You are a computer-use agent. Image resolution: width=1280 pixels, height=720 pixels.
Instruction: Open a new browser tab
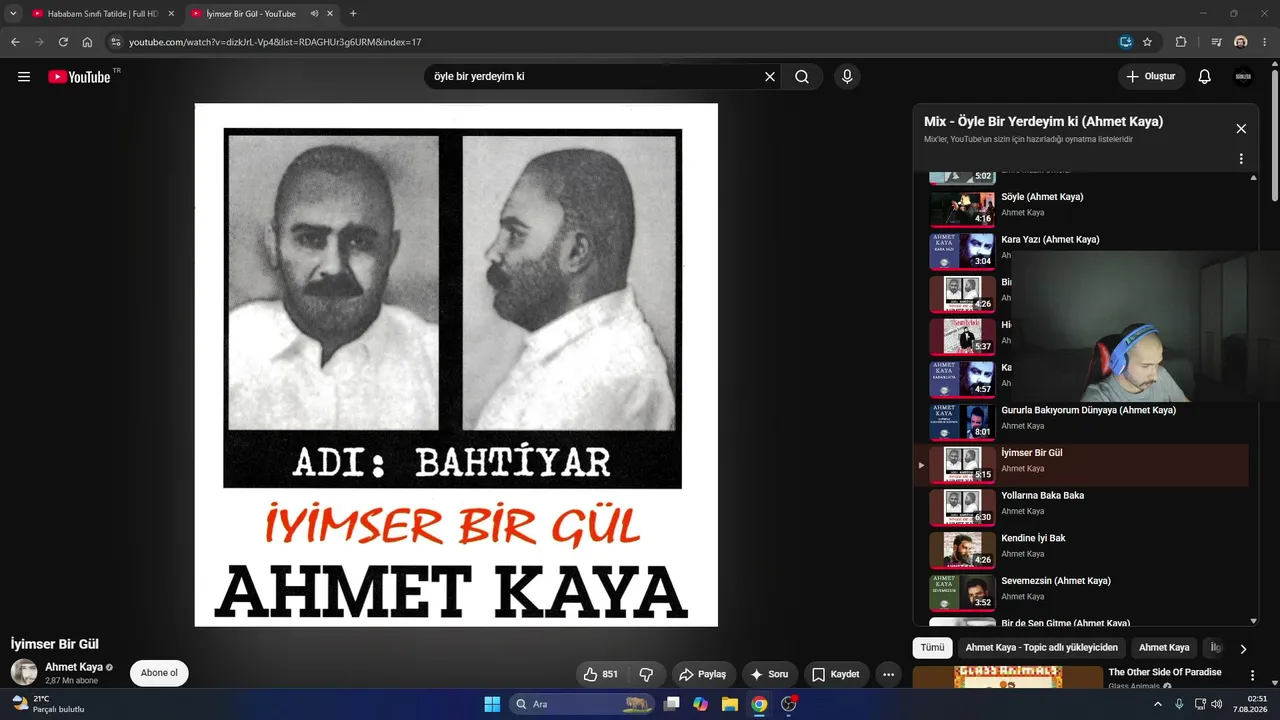(353, 14)
